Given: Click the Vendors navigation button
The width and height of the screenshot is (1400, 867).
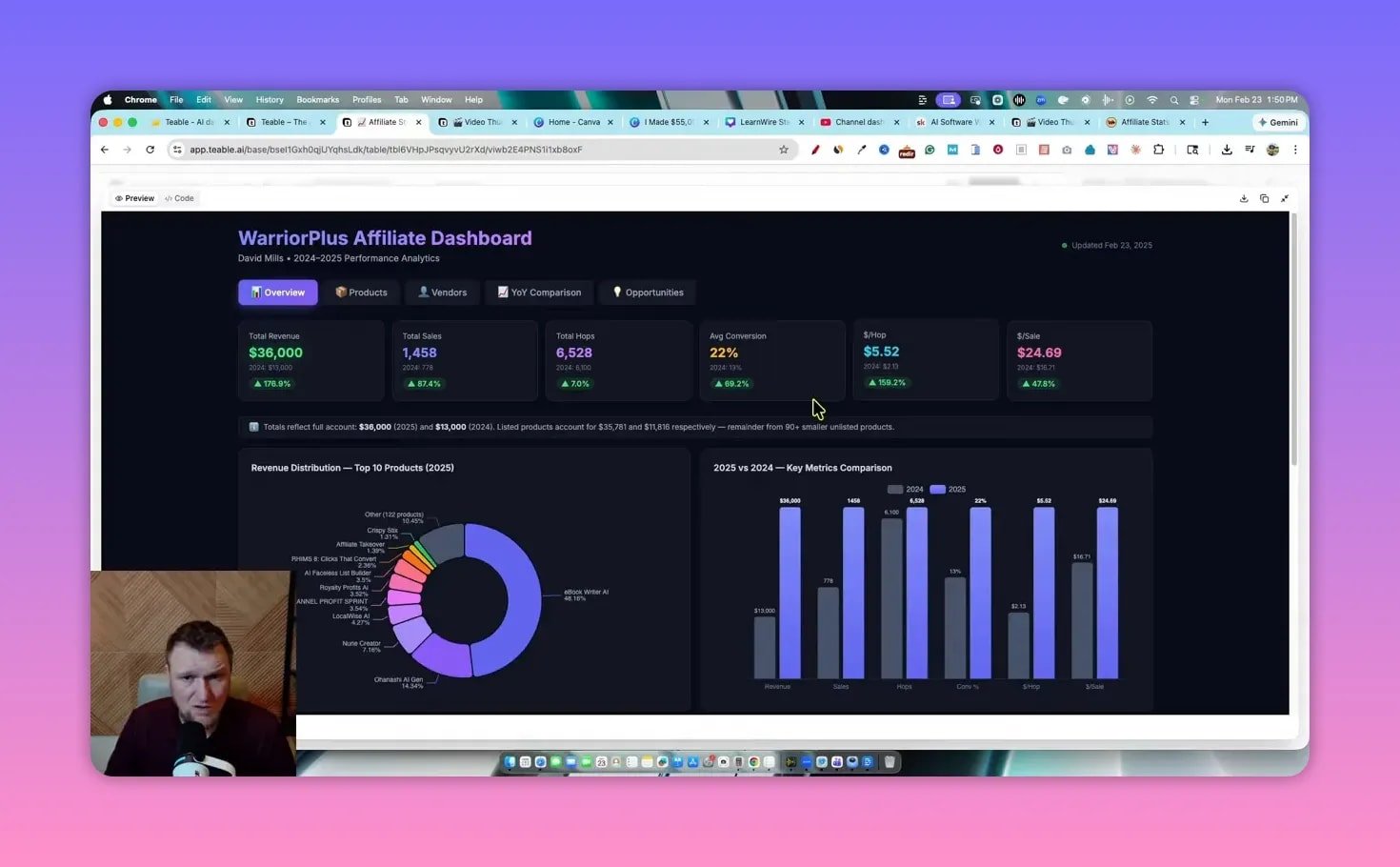Looking at the screenshot, I should [x=442, y=292].
